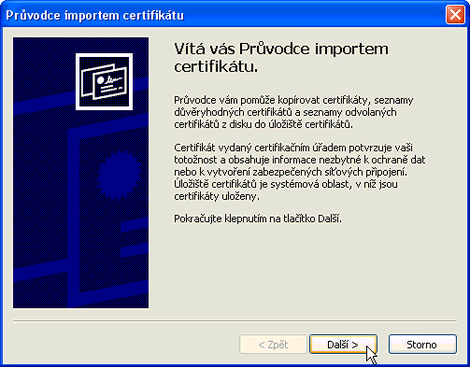The height and width of the screenshot is (367, 470).
Task: Click the sentence starting Úložiště certifikátů je systémová
Action: pyautogui.click(x=286, y=190)
